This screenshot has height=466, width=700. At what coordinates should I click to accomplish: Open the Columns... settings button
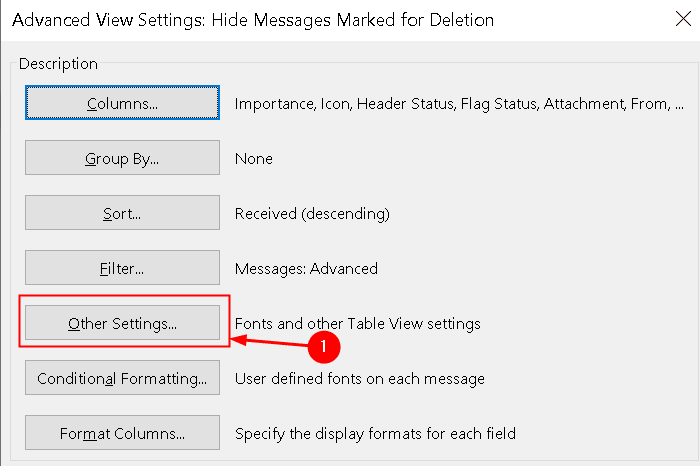(x=122, y=103)
